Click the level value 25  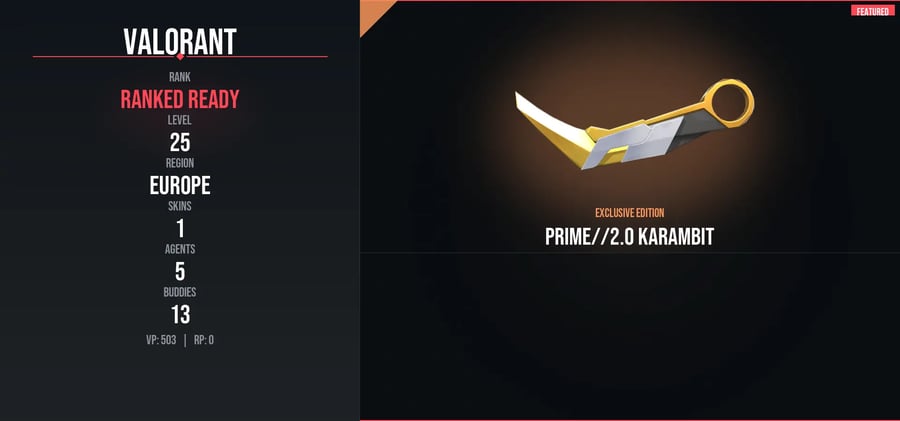click(180, 142)
